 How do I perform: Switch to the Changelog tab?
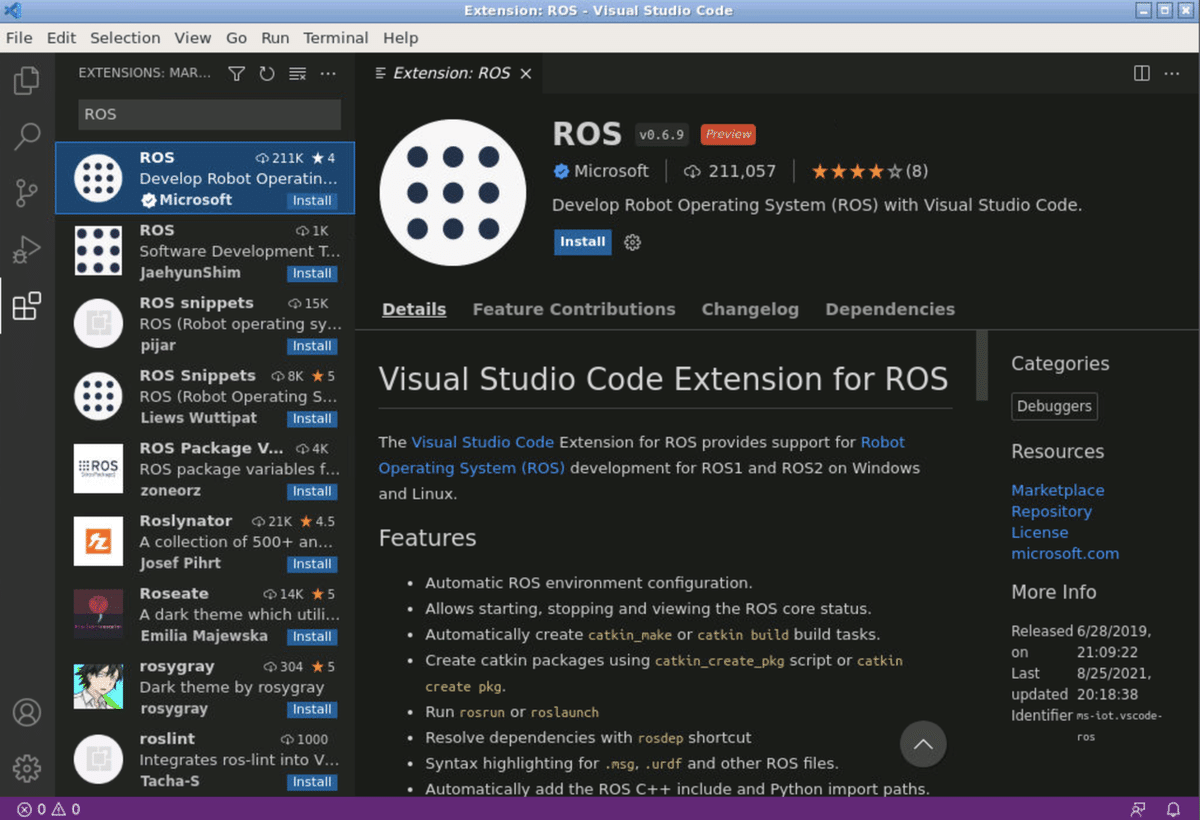pyautogui.click(x=750, y=309)
